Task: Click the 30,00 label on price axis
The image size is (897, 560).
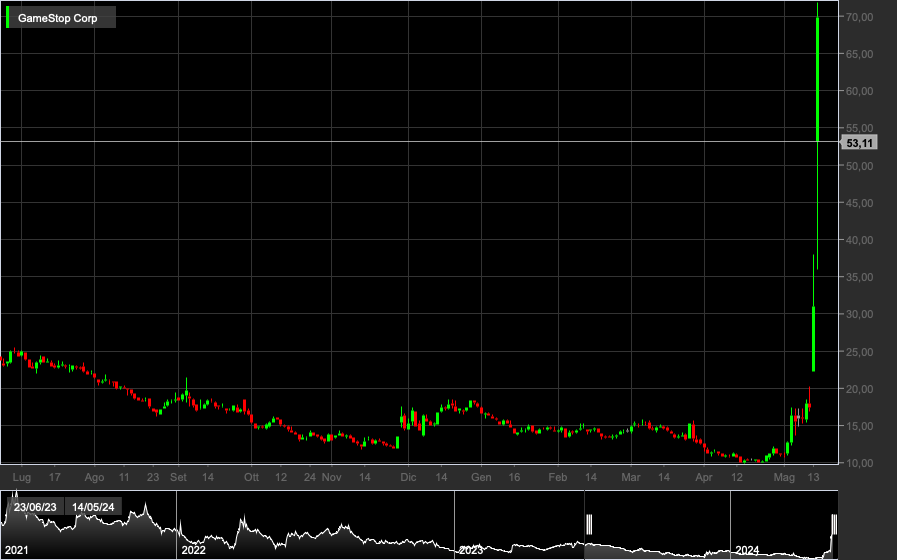Action: pos(859,314)
